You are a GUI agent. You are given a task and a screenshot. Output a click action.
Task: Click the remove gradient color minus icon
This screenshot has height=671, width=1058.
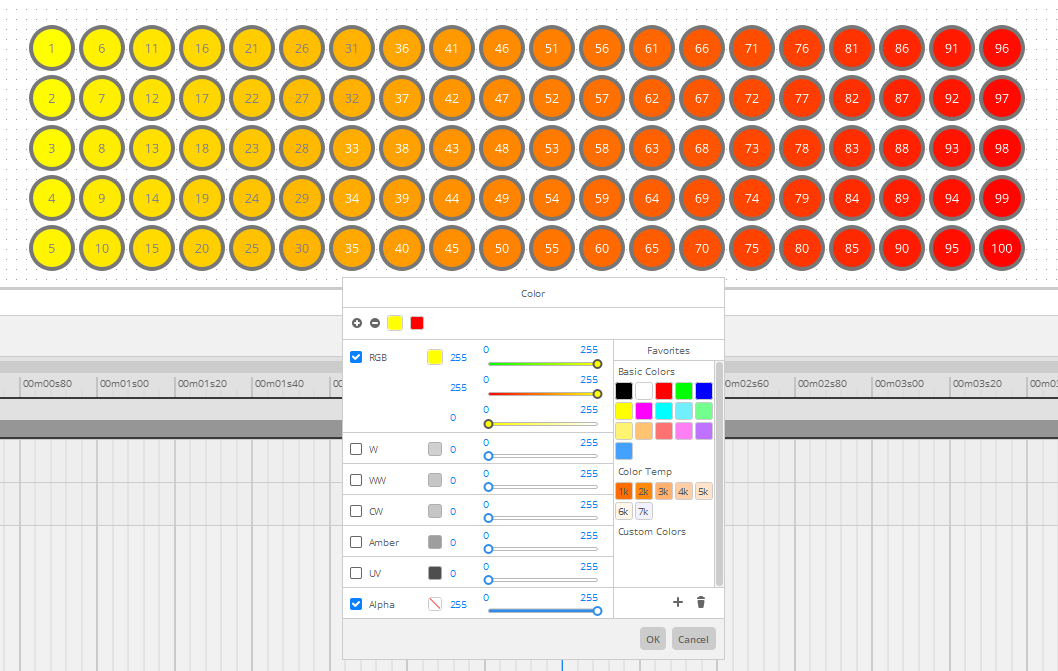[375, 323]
